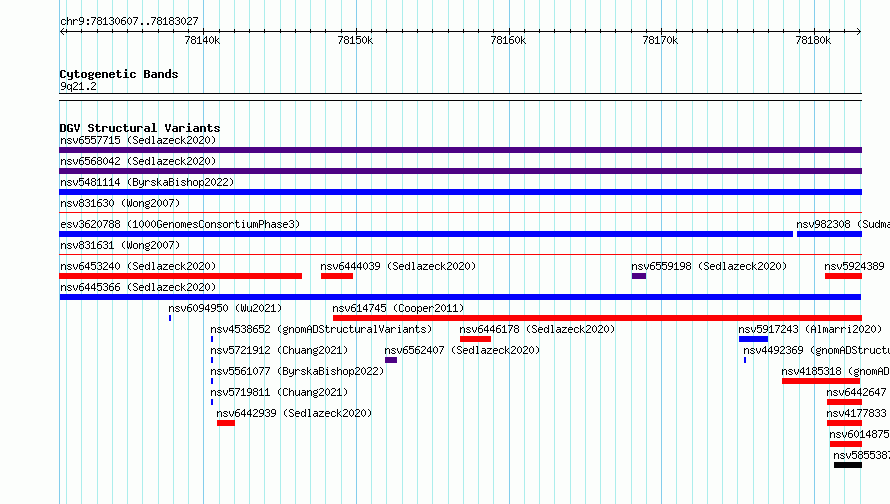
Task: Select the purple bar under nsv6562407
Action: point(391,360)
